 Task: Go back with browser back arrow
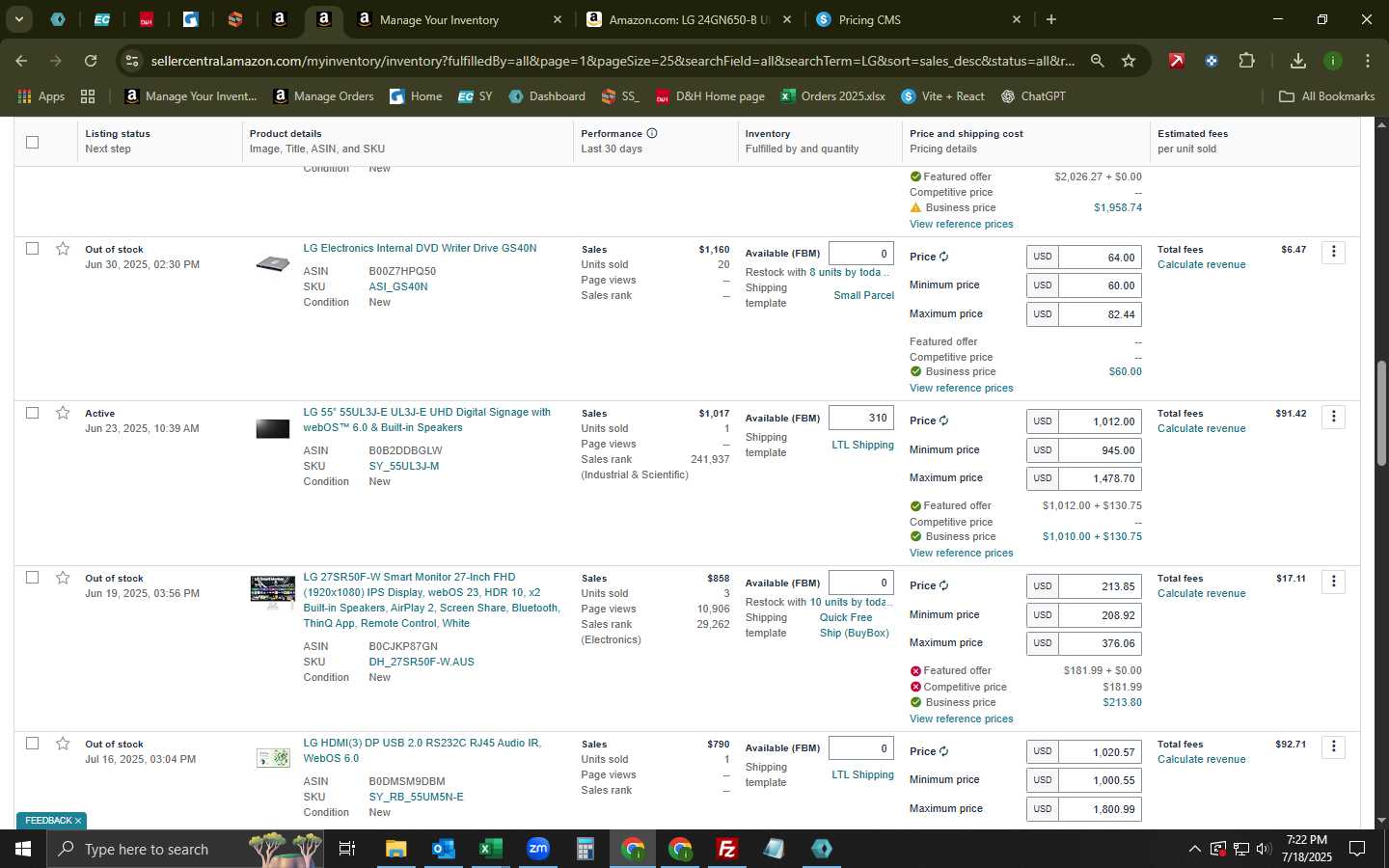21,61
